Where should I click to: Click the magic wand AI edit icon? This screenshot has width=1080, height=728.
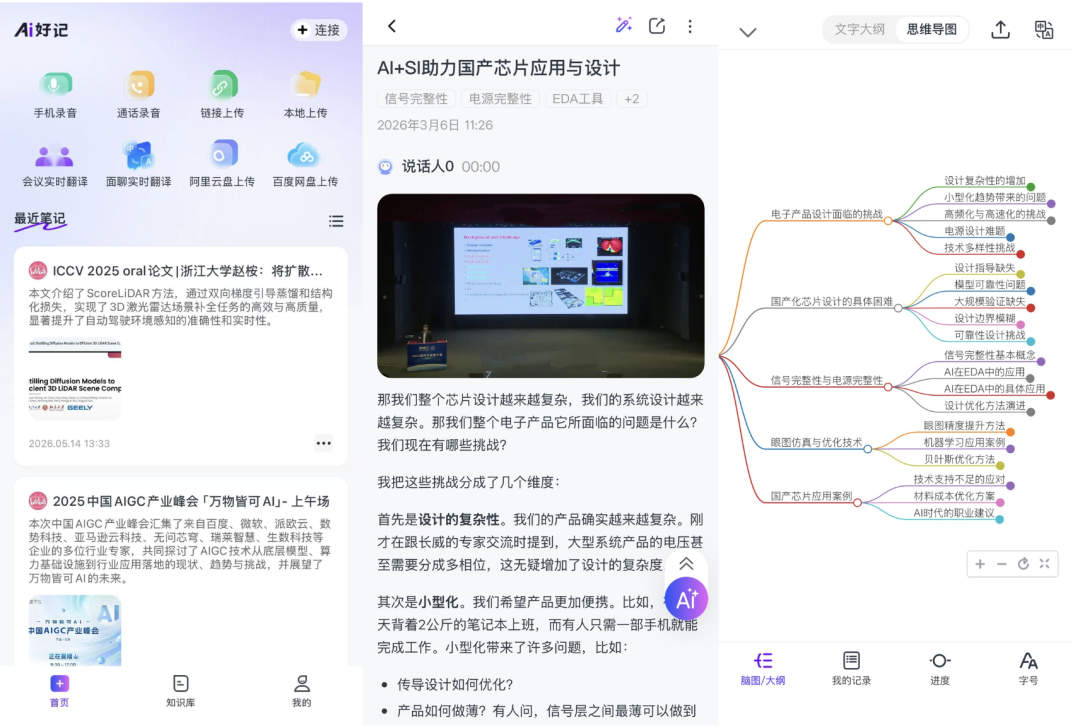pyautogui.click(x=623, y=26)
